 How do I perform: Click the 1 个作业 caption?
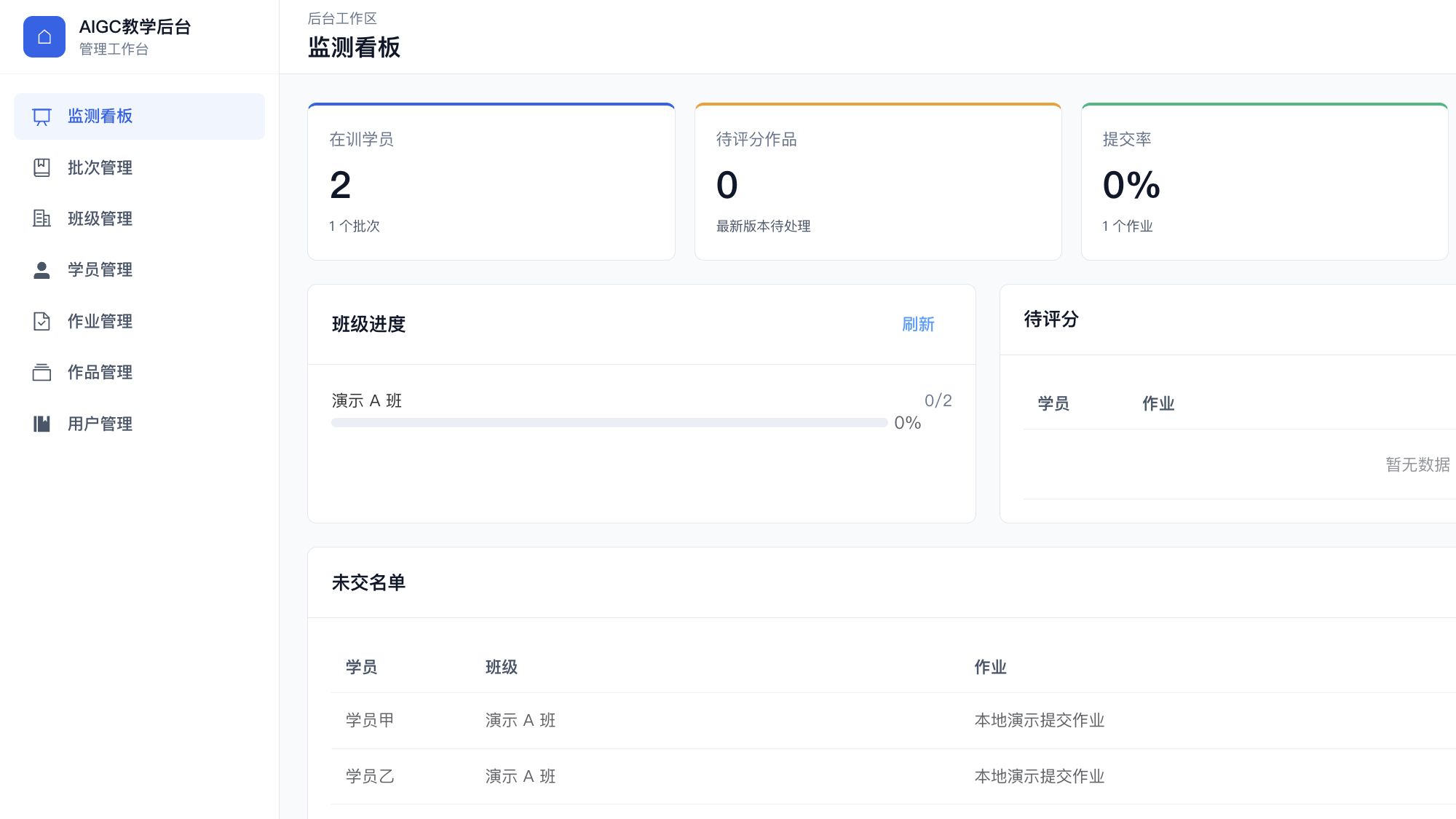click(1127, 226)
